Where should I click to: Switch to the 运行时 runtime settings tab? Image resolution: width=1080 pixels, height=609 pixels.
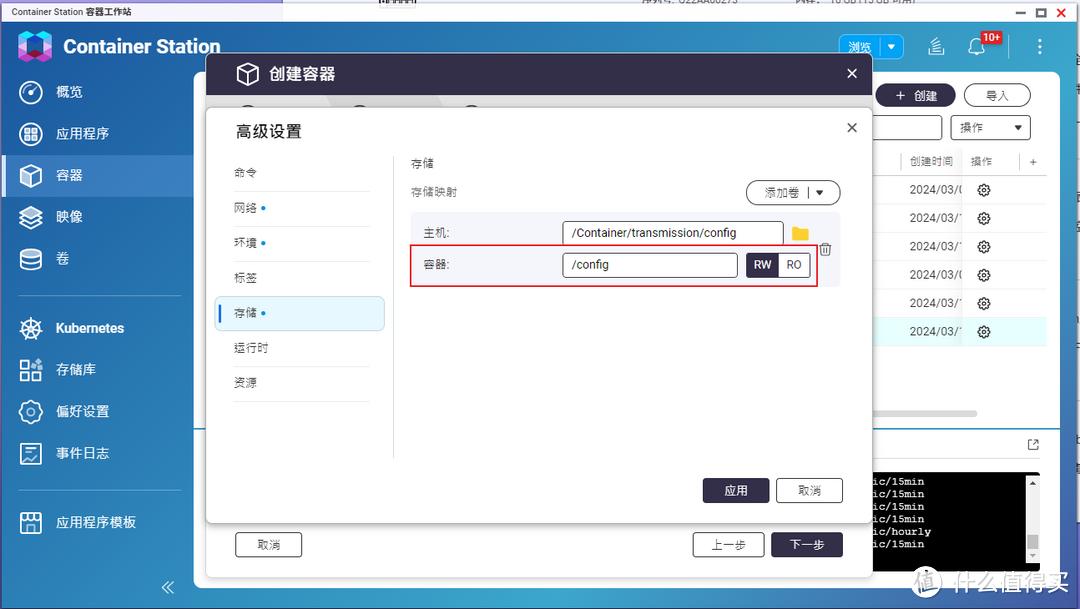pyautogui.click(x=302, y=349)
